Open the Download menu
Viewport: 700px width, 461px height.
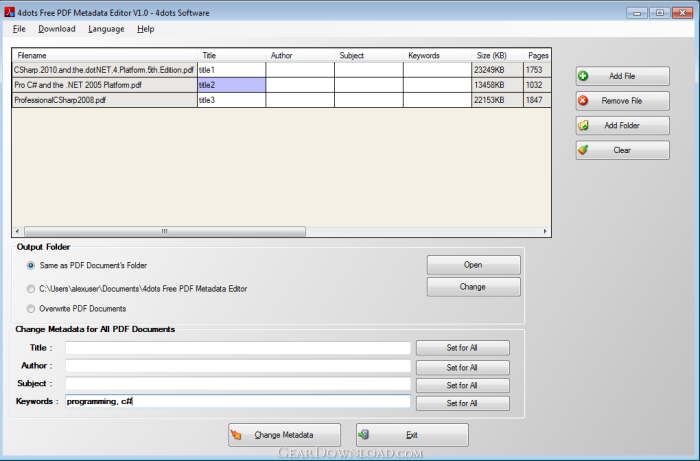(x=56, y=29)
